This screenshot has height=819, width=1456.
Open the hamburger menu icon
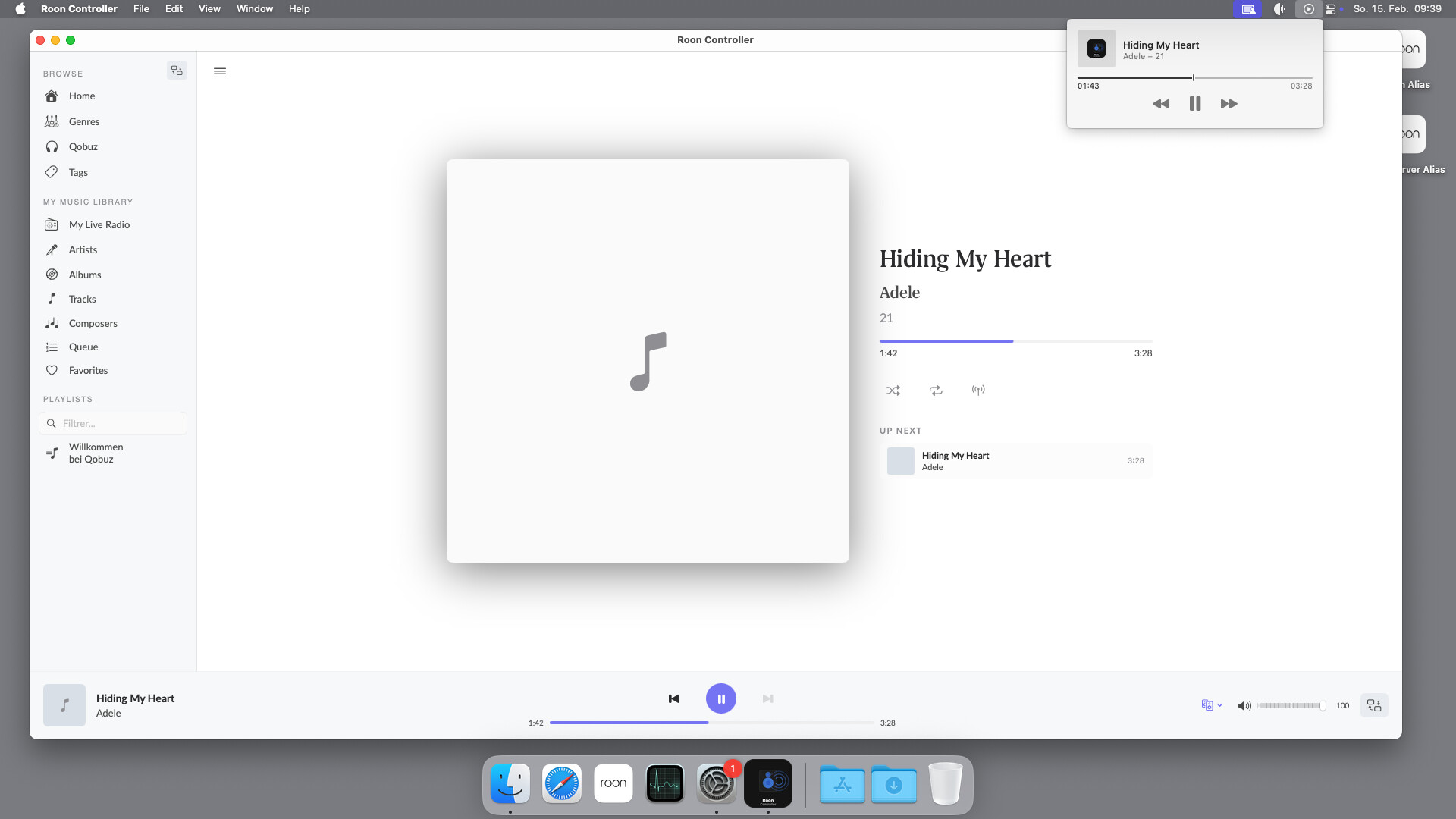click(220, 71)
